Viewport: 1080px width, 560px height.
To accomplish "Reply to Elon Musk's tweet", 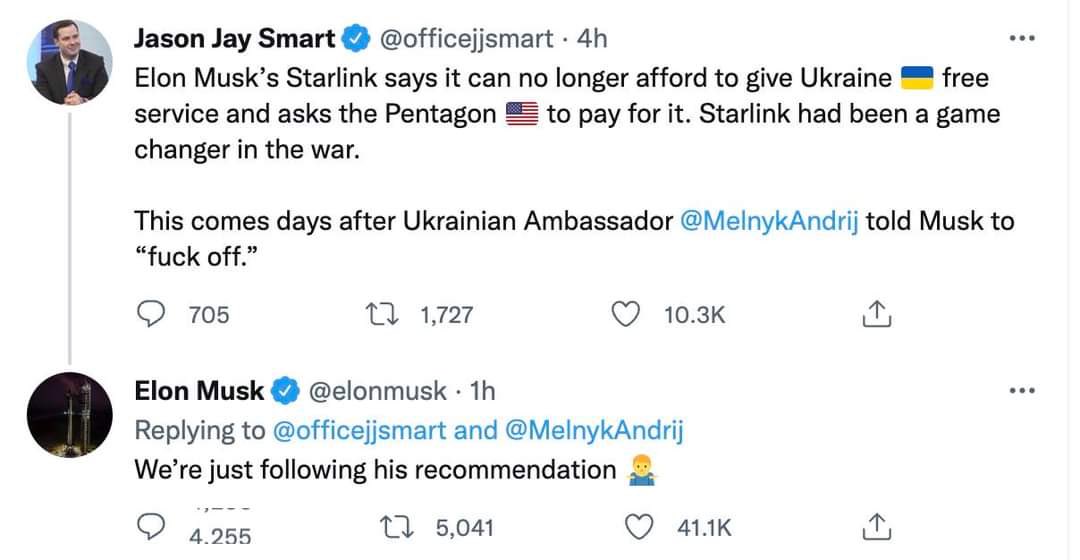I will (x=151, y=527).
